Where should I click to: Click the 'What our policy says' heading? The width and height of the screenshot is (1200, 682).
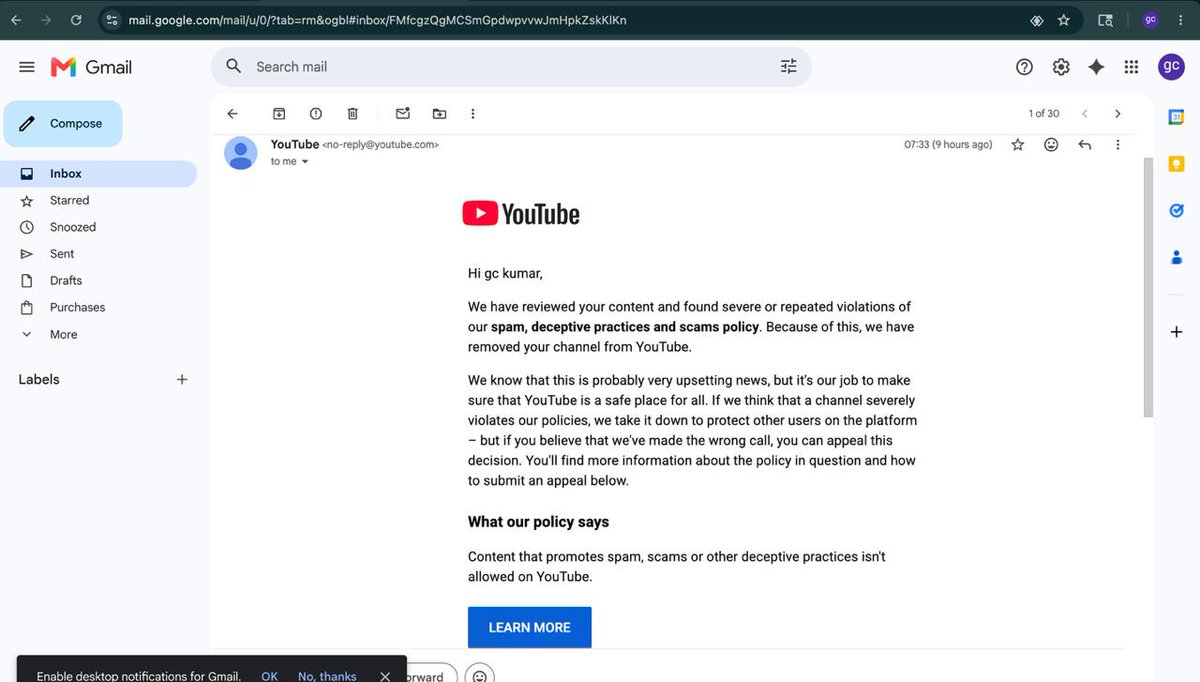(538, 522)
